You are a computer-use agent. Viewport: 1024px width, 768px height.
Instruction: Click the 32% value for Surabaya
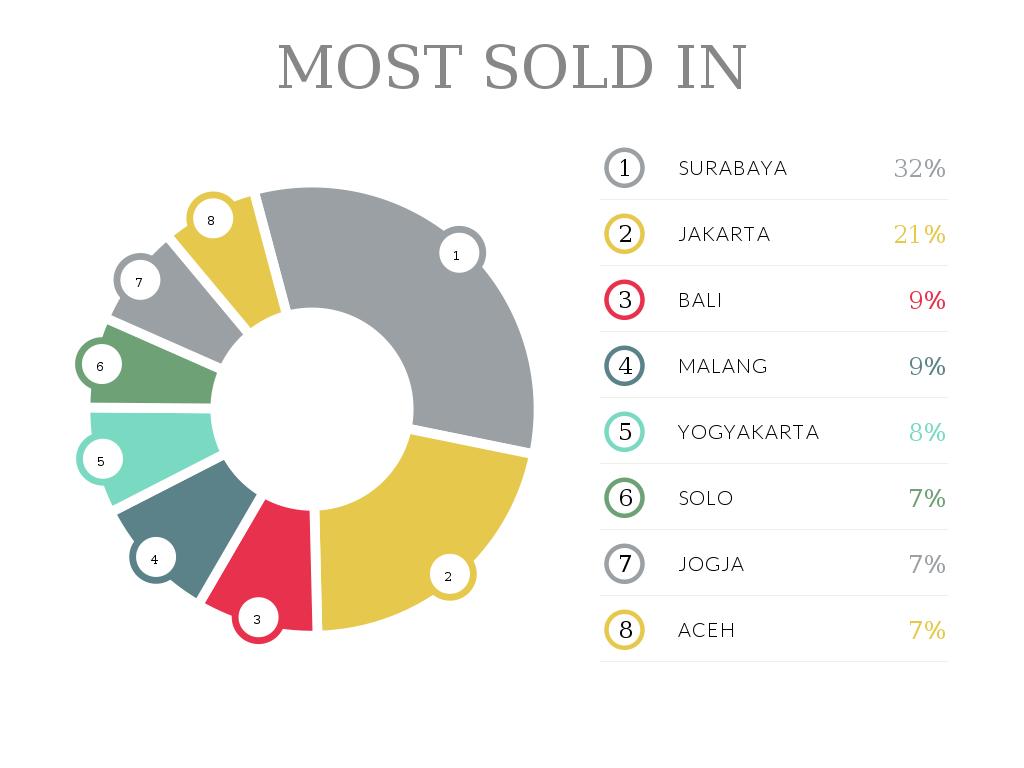(x=919, y=168)
